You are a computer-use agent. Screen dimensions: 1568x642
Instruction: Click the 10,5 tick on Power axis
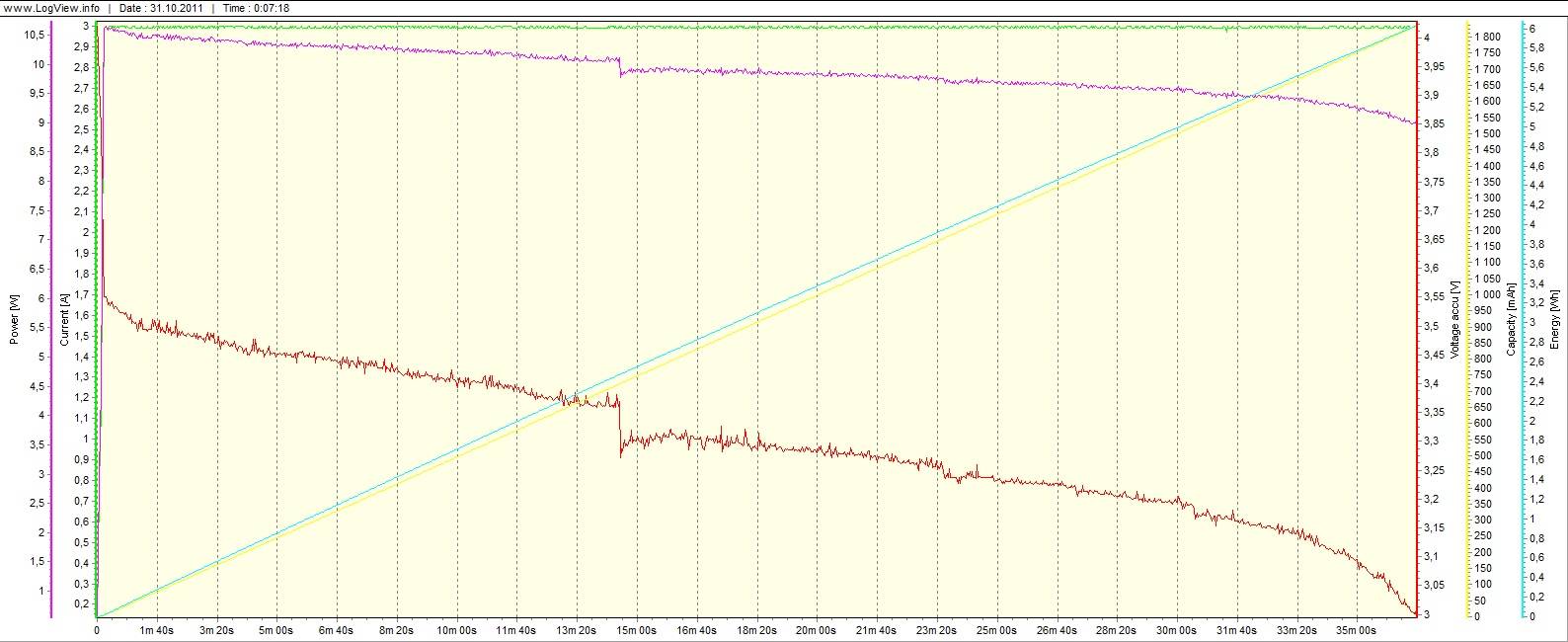(35, 36)
